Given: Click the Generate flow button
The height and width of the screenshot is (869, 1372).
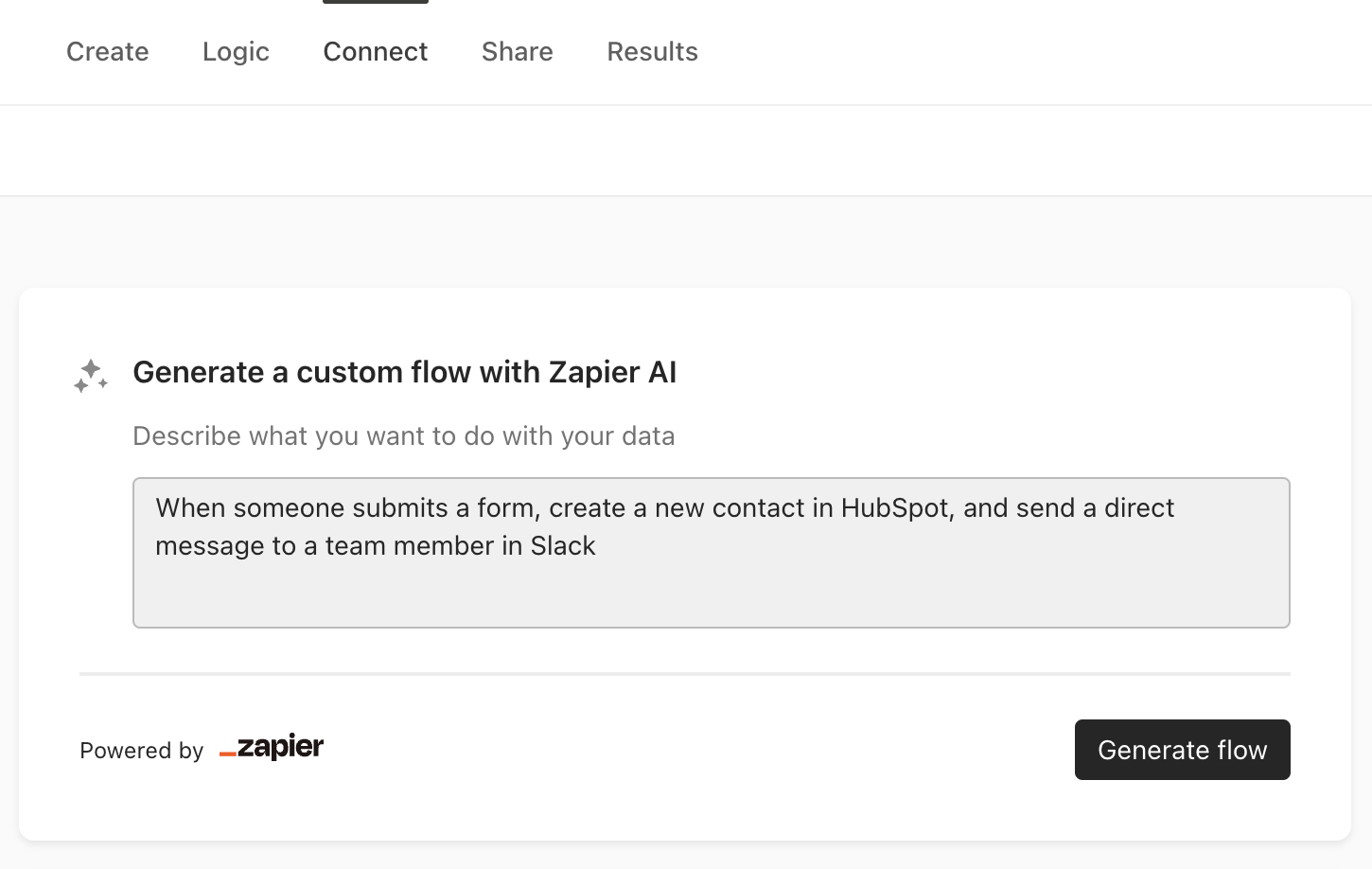Looking at the screenshot, I should pos(1183,750).
